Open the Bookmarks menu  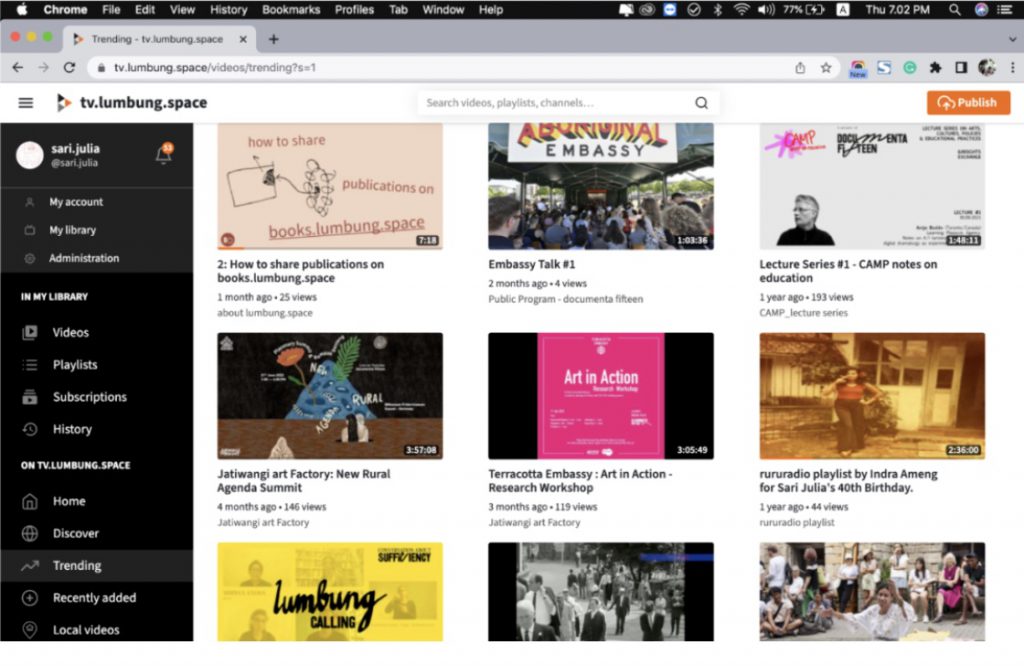tap(291, 9)
